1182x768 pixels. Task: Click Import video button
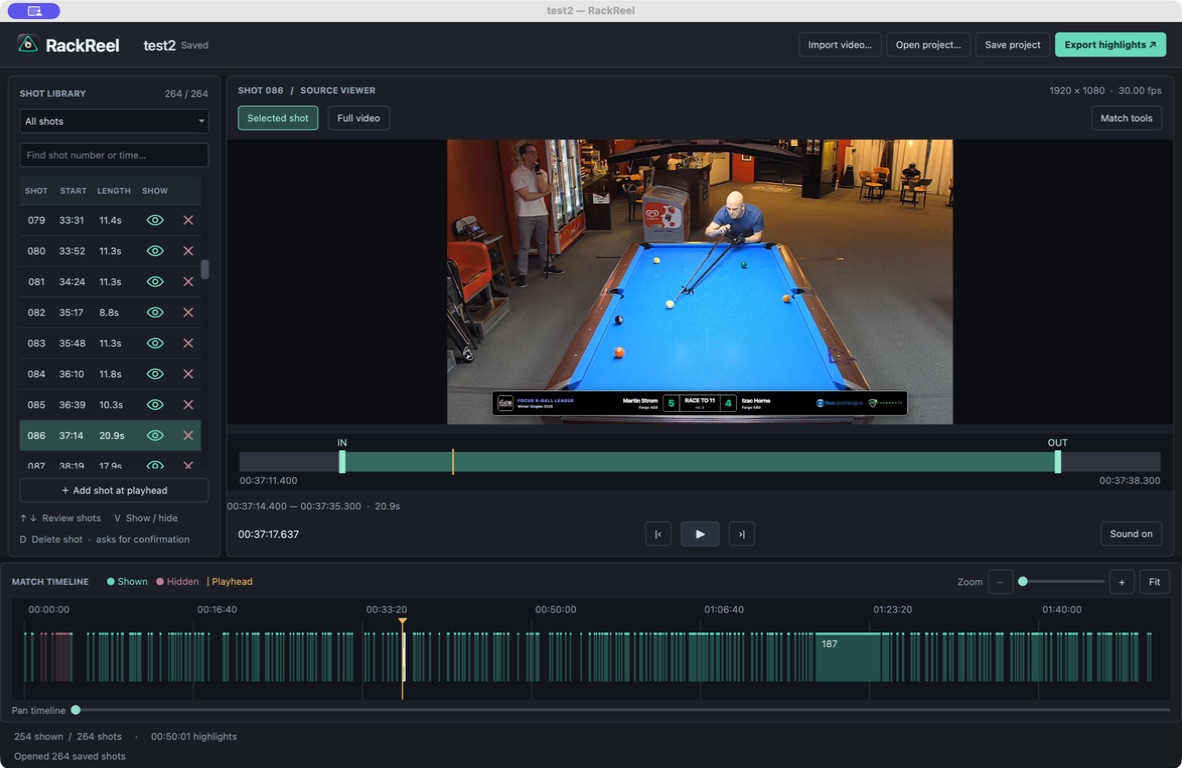coord(840,45)
